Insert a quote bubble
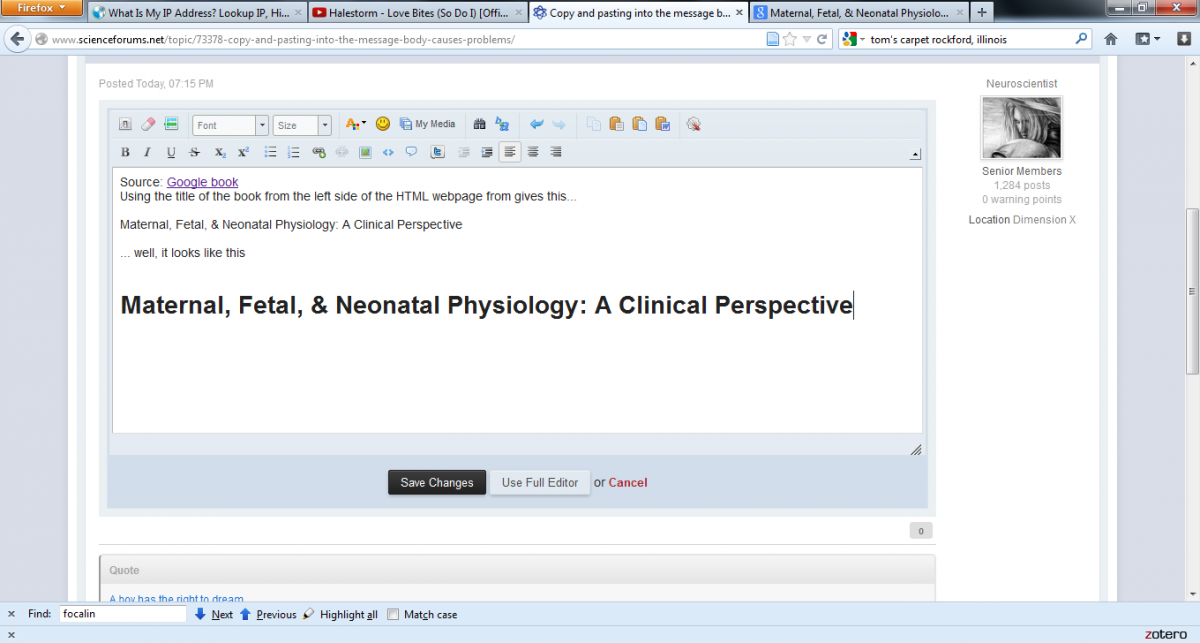Image resolution: width=1200 pixels, height=643 pixels. pyautogui.click(x=411, y=153)
